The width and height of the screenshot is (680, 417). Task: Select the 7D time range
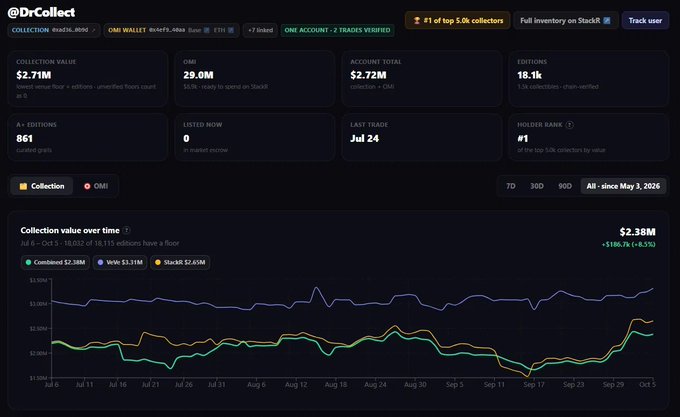pos(510,186)
